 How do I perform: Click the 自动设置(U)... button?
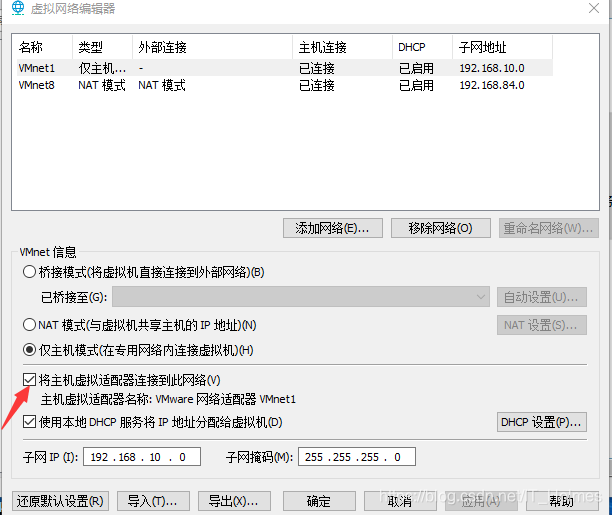pyautogui.click(x=542, y=297)
